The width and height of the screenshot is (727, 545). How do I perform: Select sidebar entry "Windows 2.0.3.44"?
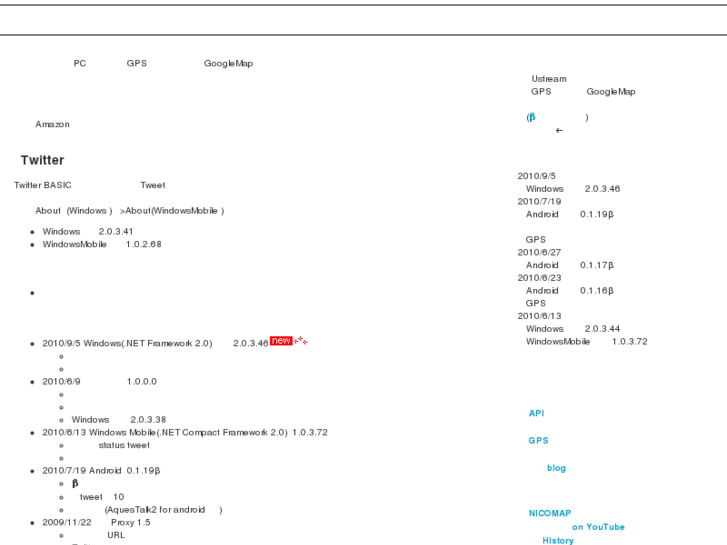[573, 329]
